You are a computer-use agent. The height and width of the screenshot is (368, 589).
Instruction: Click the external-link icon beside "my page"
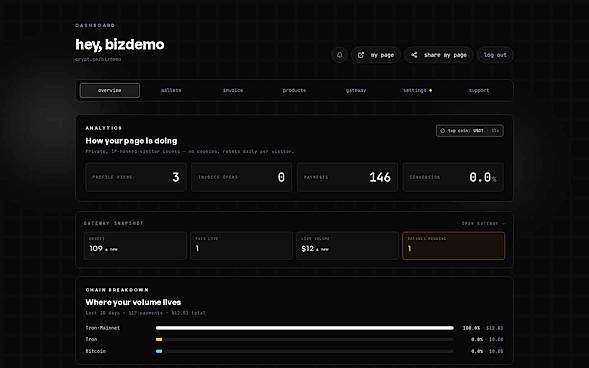(361, 55)
